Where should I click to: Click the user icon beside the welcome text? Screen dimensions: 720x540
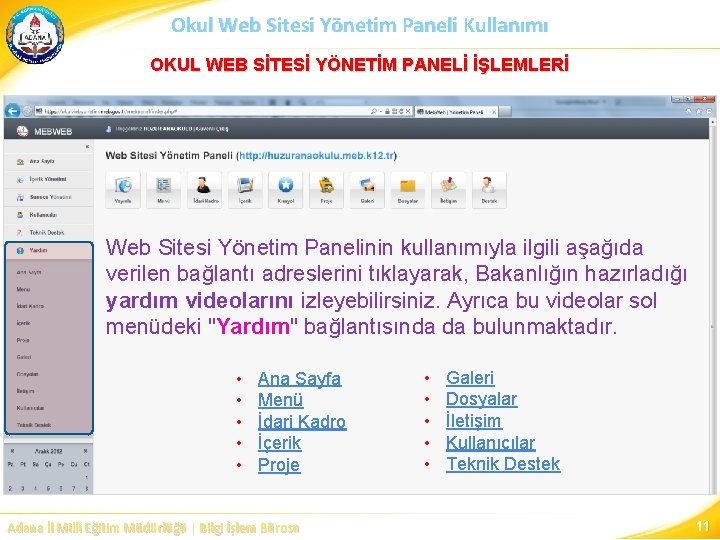click(x=109, y=129)
